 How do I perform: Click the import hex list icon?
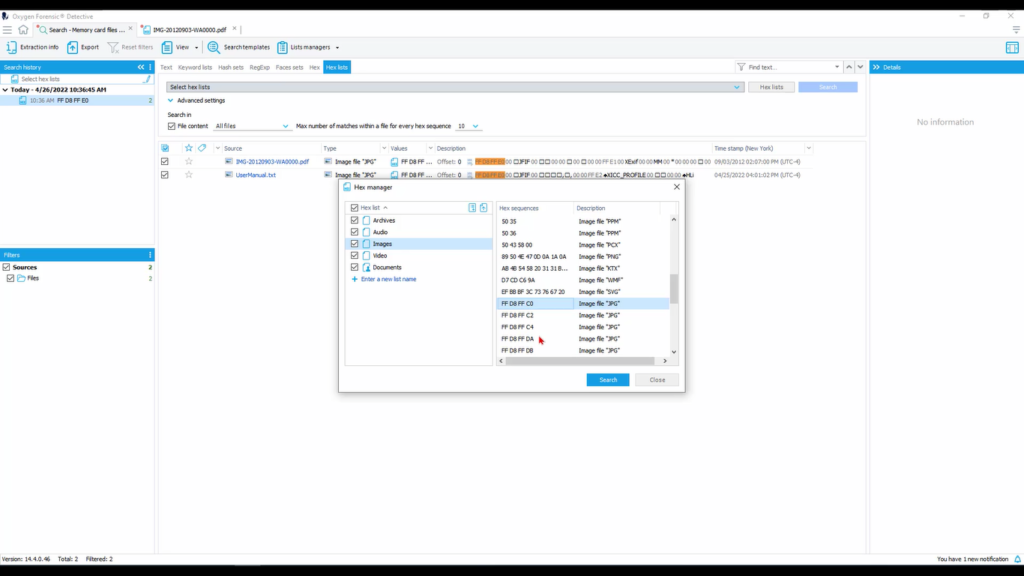coord(472,208)
